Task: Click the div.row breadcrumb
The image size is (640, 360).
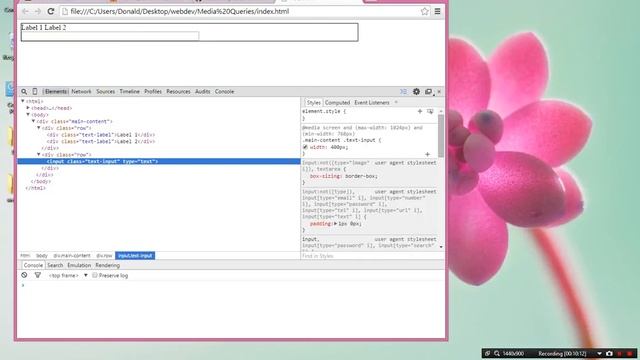Action: pyautogui.click(x=104, y=256)
